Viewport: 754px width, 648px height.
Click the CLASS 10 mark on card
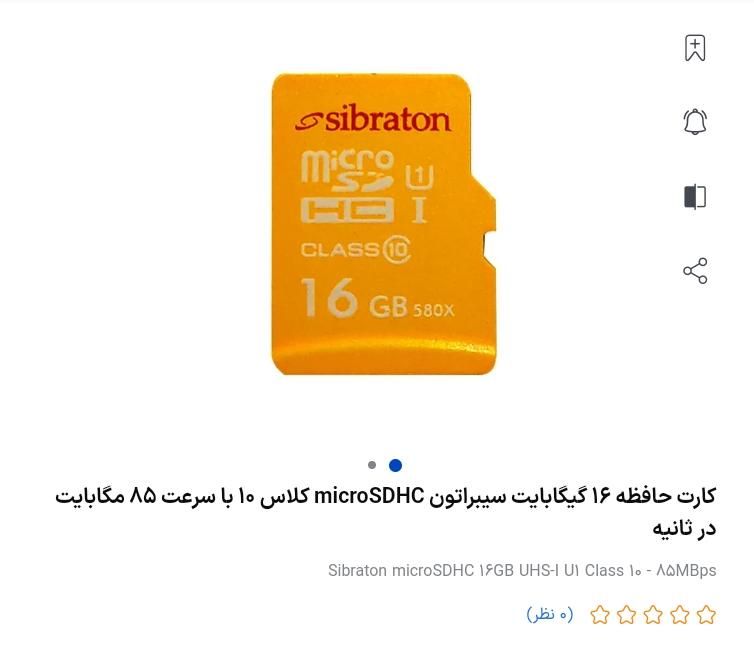click(x=355, y=249)
